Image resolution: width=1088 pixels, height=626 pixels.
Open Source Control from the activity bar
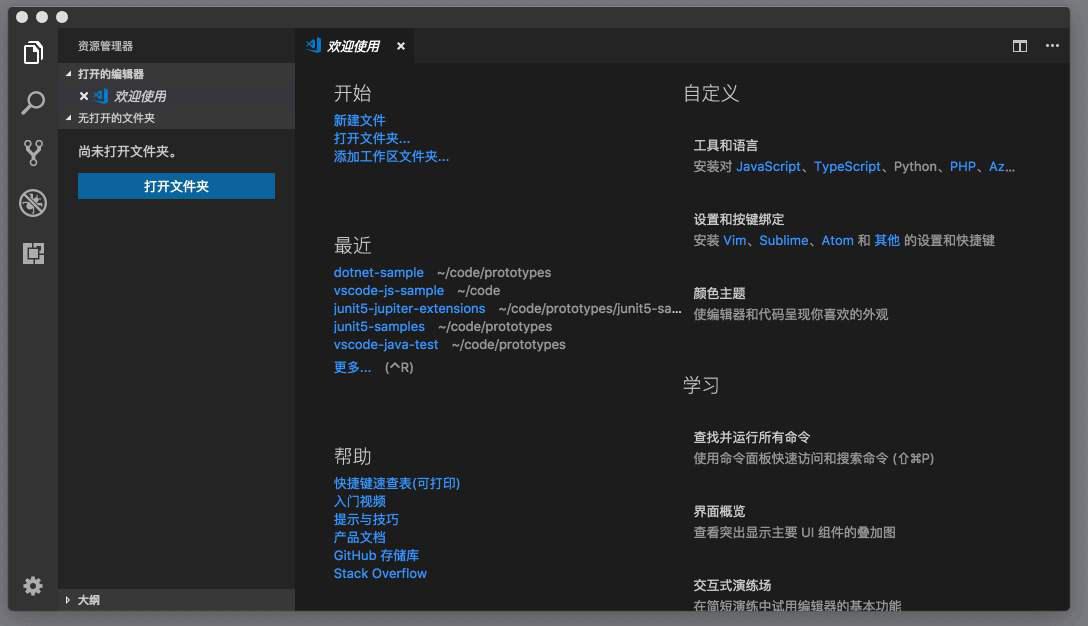click(x=33, y=152)
